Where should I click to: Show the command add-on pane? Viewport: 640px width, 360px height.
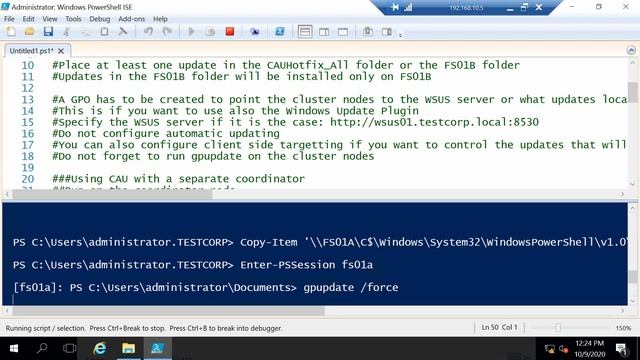[x=387, y=31]
